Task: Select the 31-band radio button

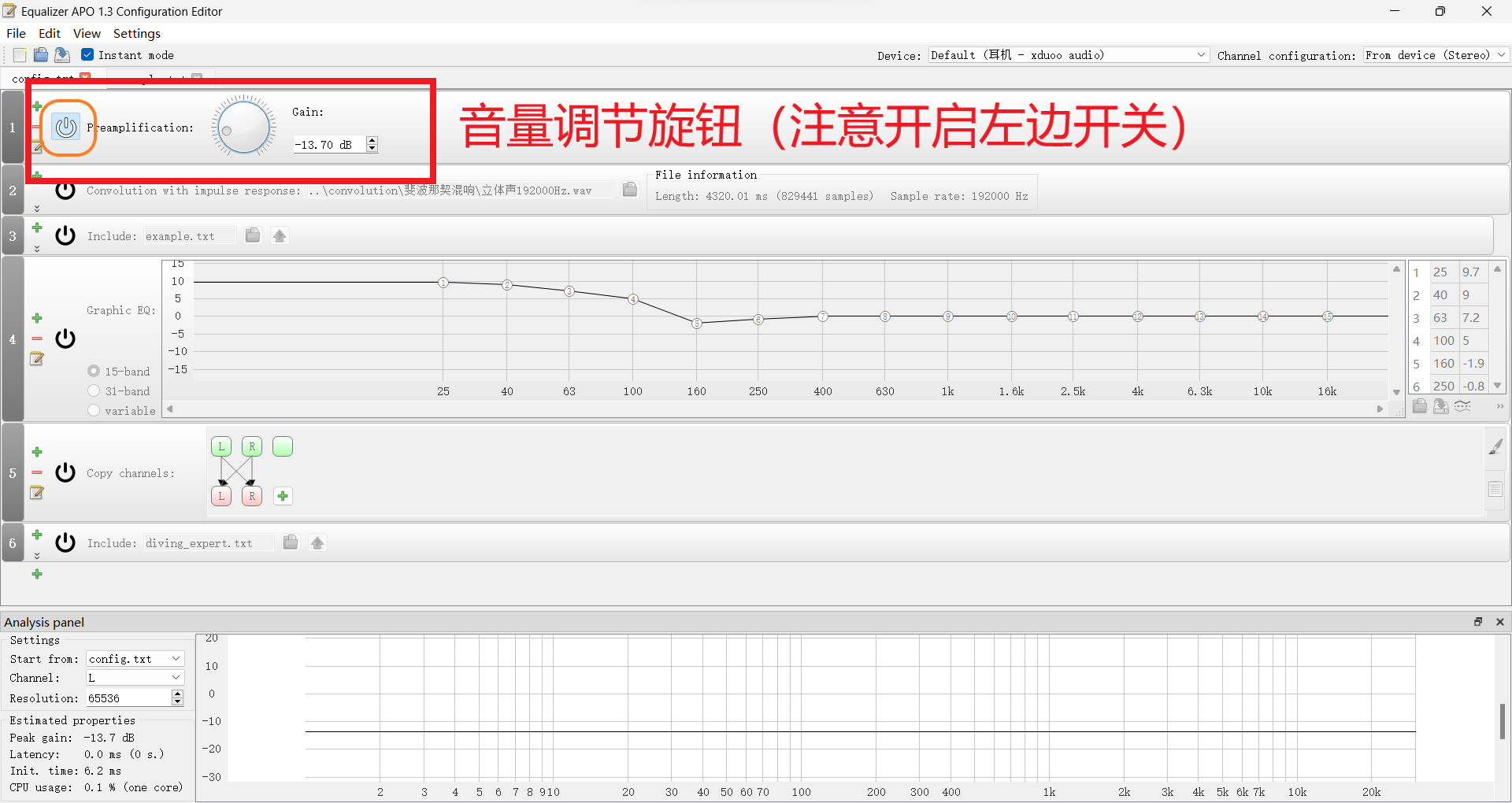Action: click(x=94, y=390)
